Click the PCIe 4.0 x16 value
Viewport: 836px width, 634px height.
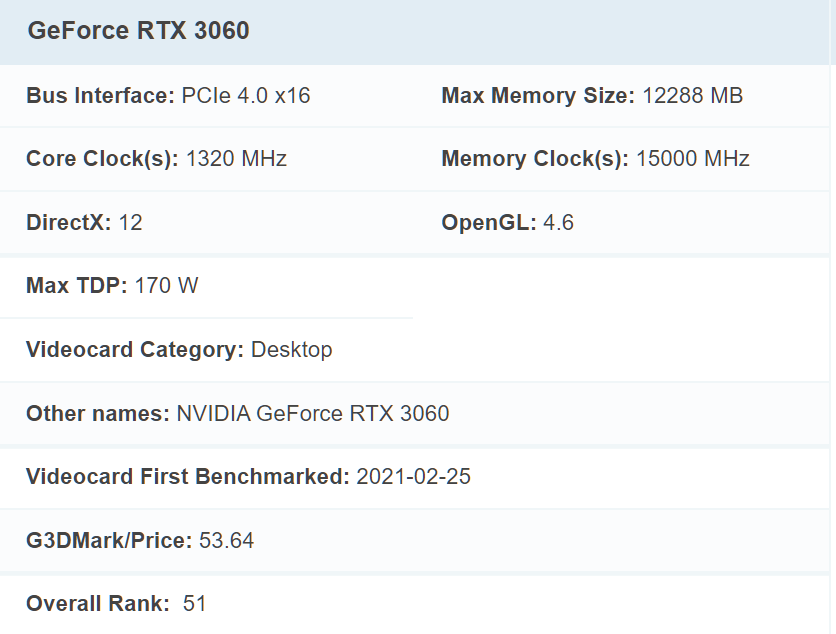[x=246, y=95]
